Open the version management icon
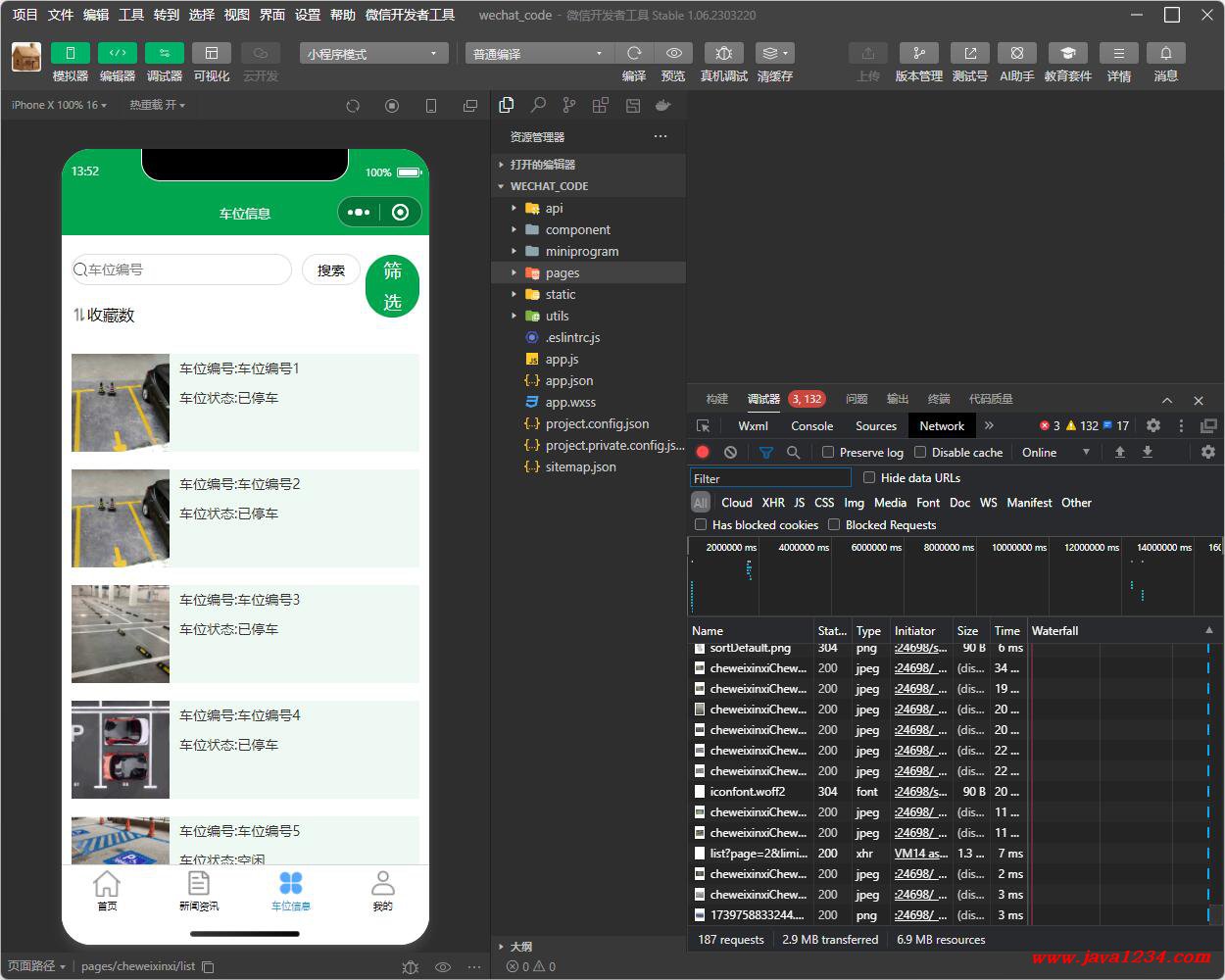 click(x=918, y=53)
